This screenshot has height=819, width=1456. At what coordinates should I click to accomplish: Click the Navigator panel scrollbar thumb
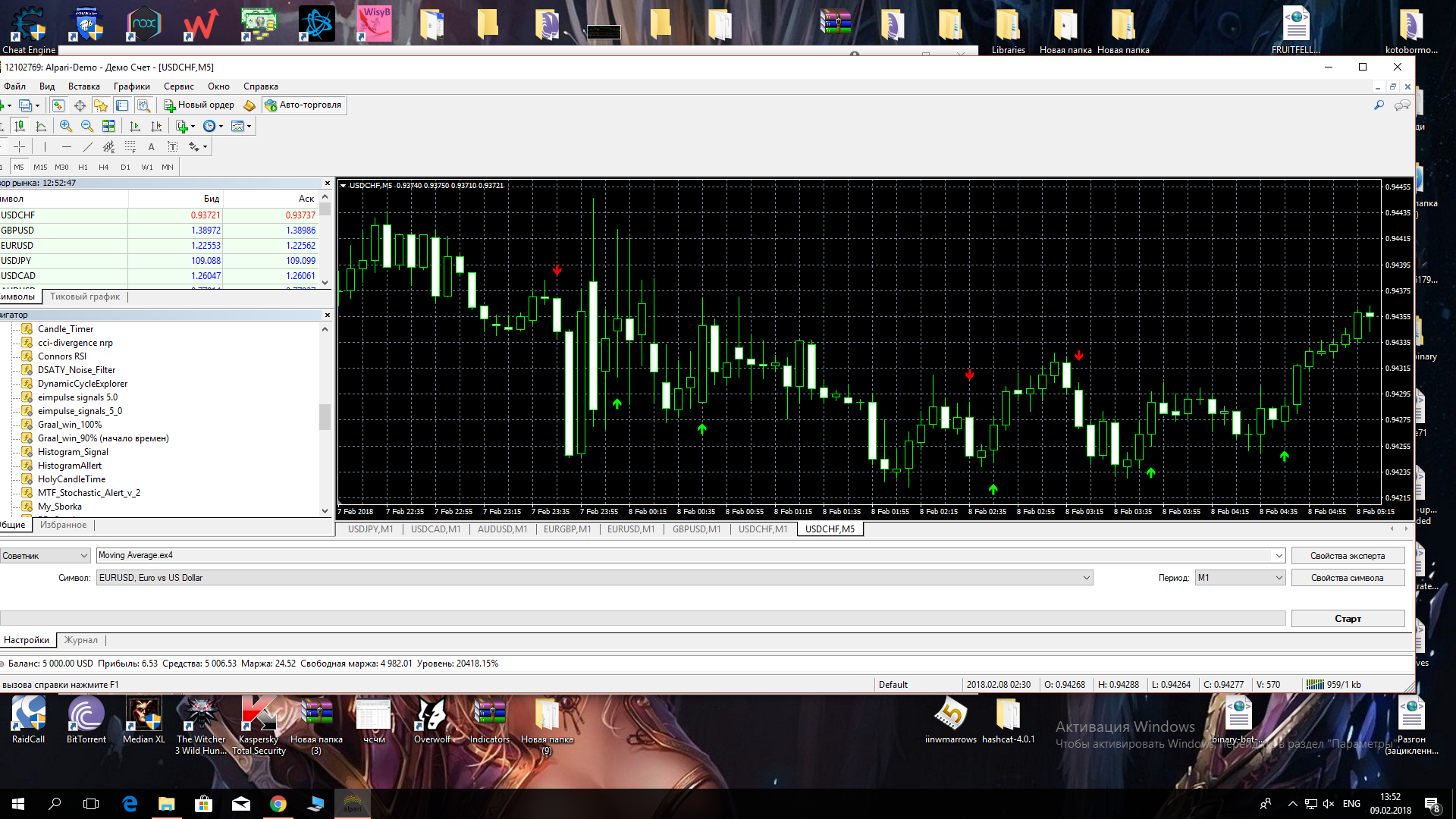[x=325, y=416]
